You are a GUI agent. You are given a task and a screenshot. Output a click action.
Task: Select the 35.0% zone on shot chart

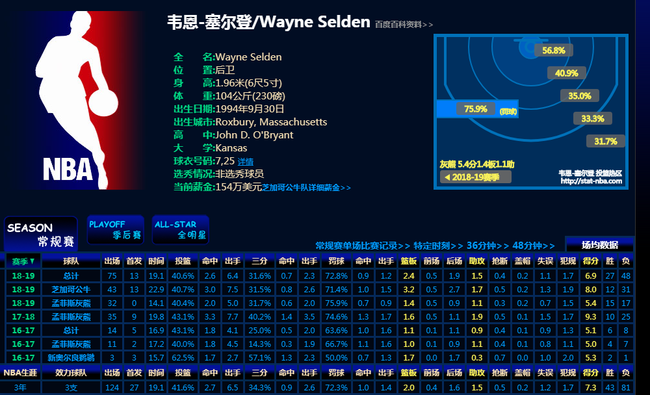tap(580, 96)
